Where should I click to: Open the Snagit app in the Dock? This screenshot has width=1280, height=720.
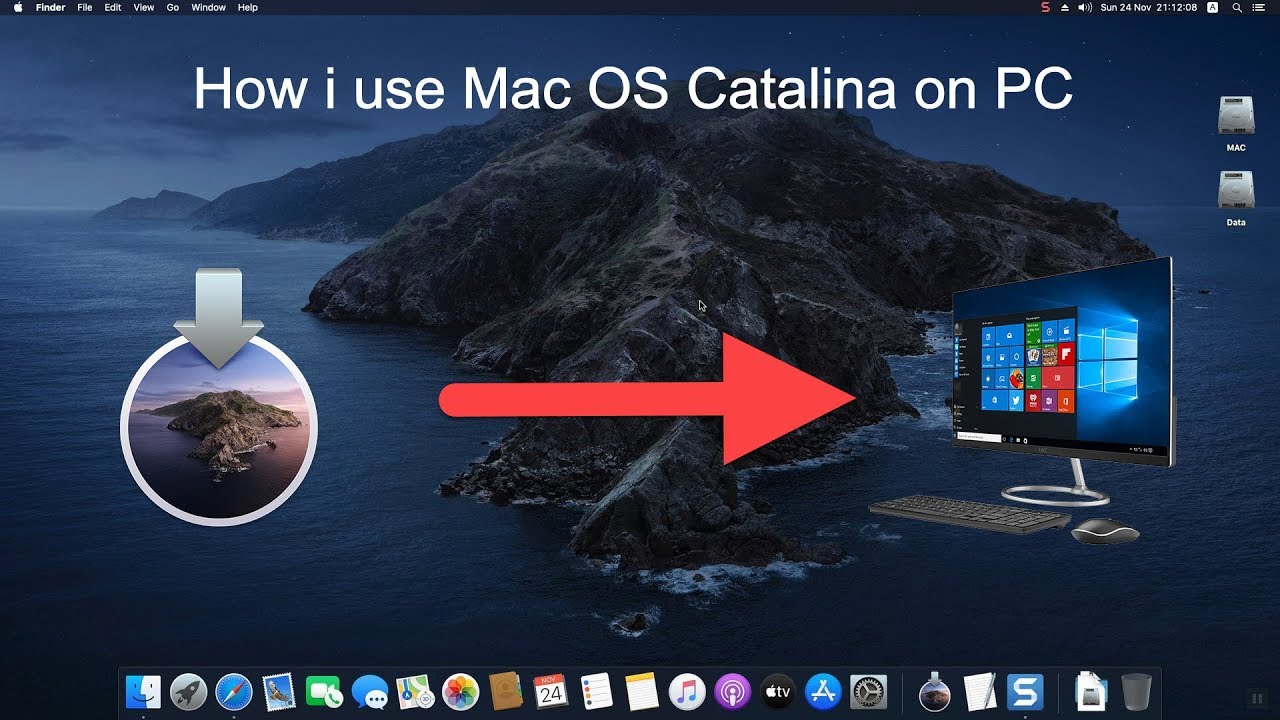[x=1026, y=691]
